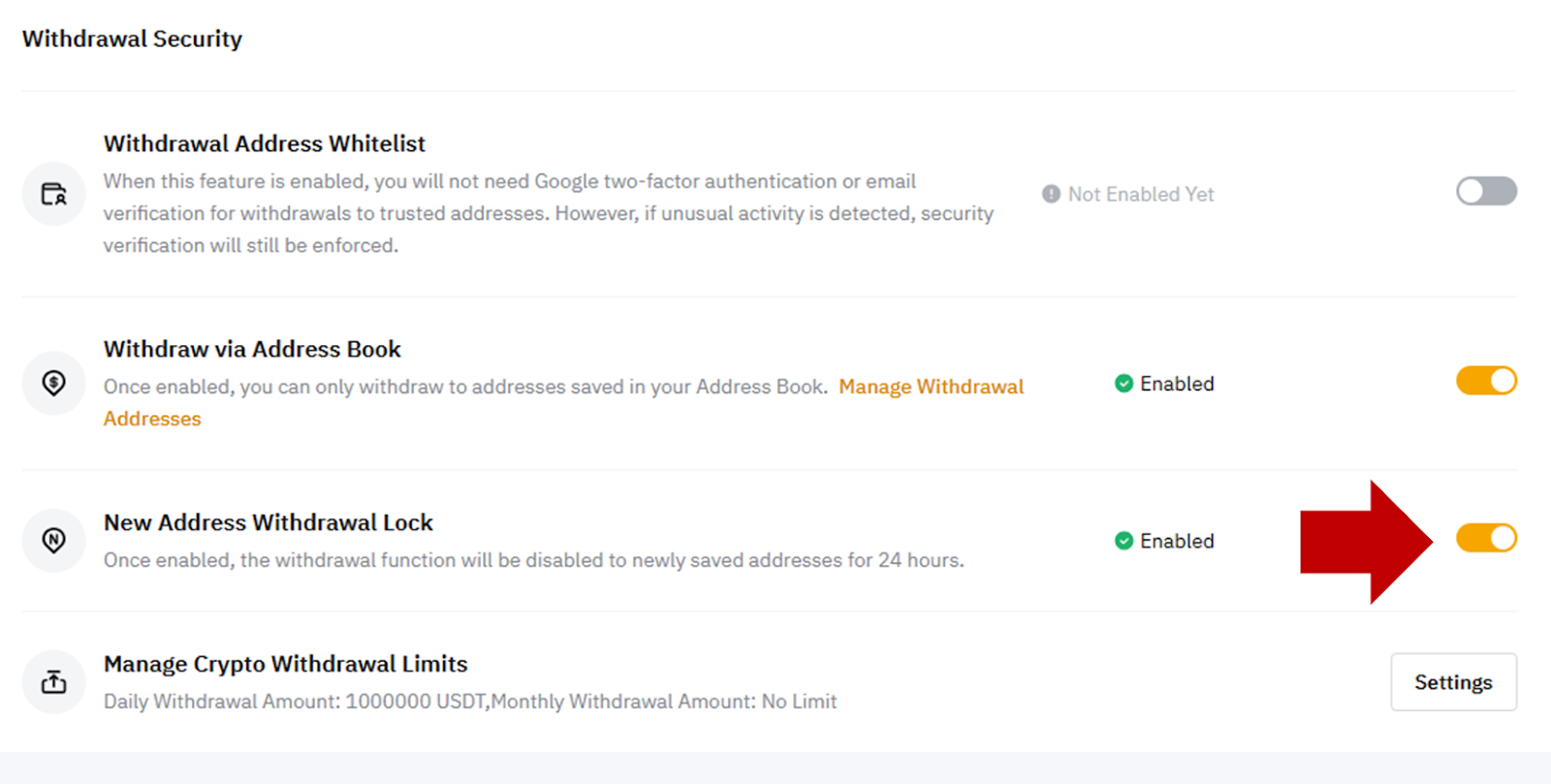Screen dimensions: 1551x784
Task: Click the green checkmark beside Withdrawal Lock Enabled
Action: click(1123, 540)
